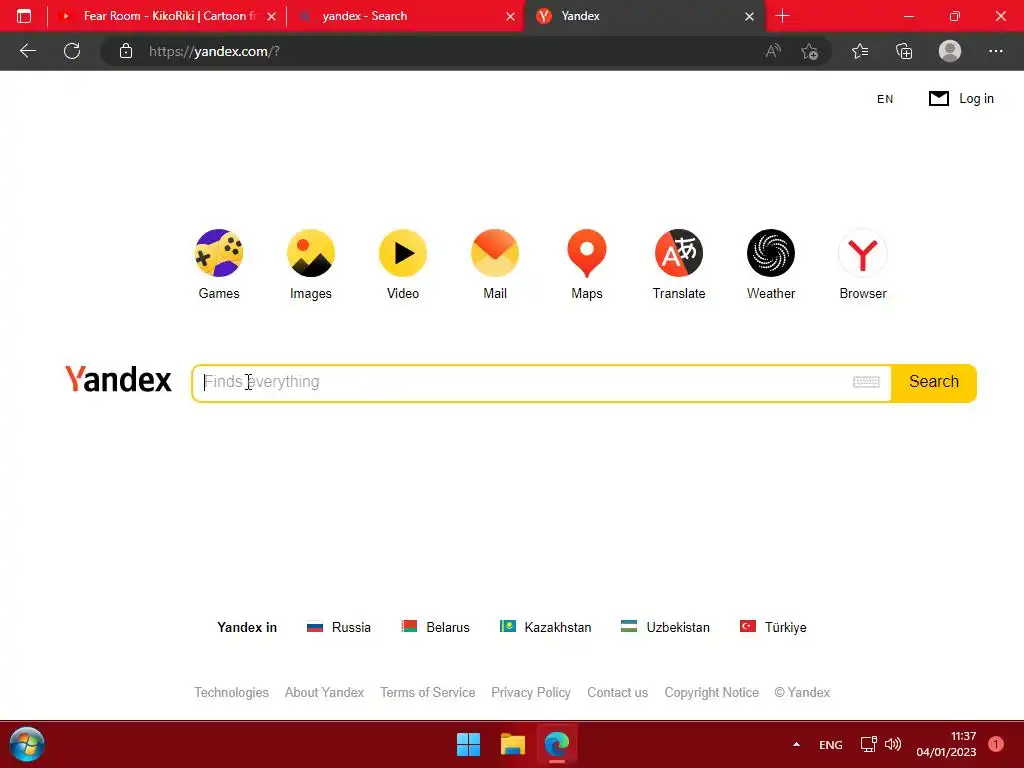This screenshot has width=1024, height=768.
Task: Open the notification badge in taskbar
Action: click(996, 744)
